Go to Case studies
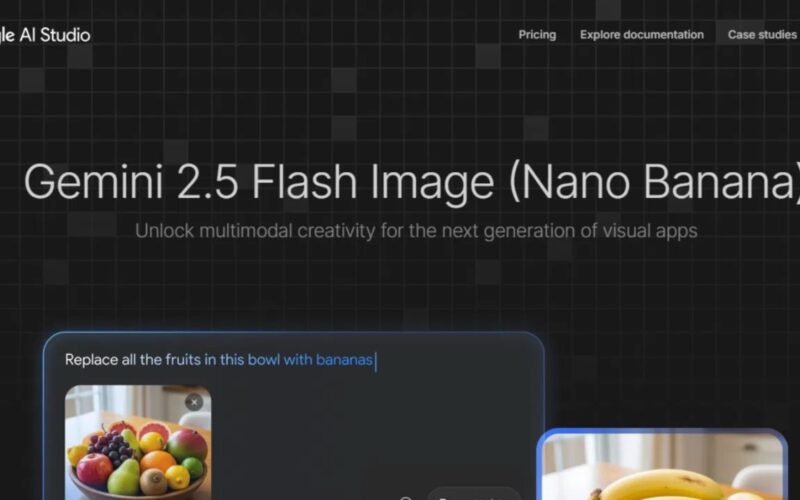The width and height of the screenshot is (800, 500). (762, 35)
